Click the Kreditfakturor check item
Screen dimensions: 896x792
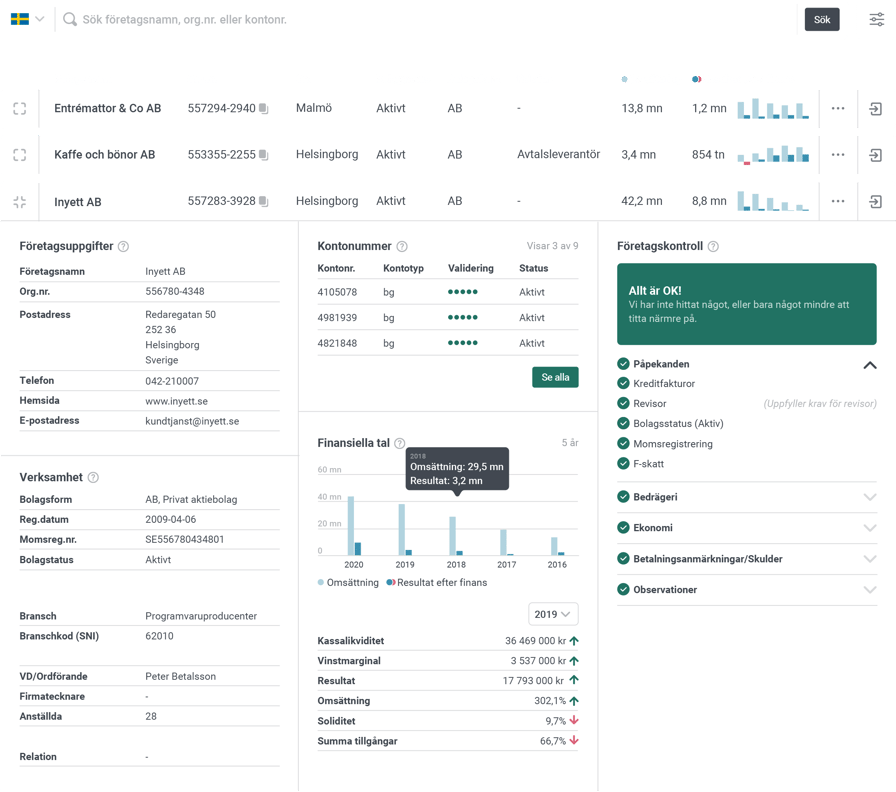[656, 383]
